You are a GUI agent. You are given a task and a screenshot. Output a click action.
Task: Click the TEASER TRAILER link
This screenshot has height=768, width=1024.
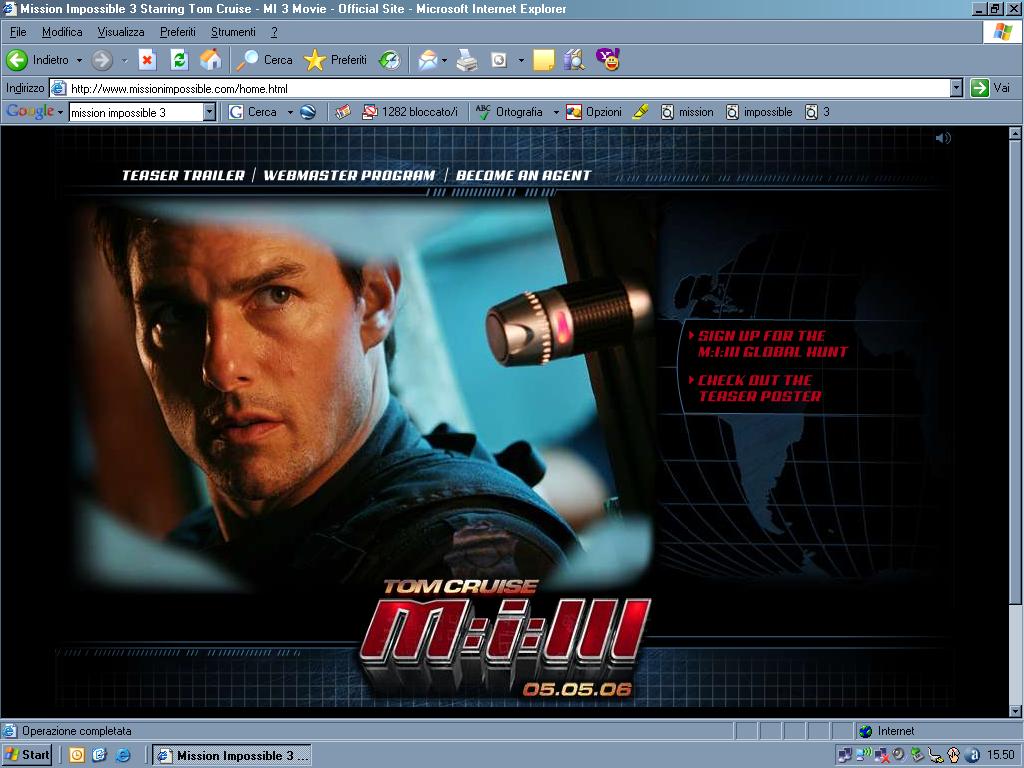183,175
